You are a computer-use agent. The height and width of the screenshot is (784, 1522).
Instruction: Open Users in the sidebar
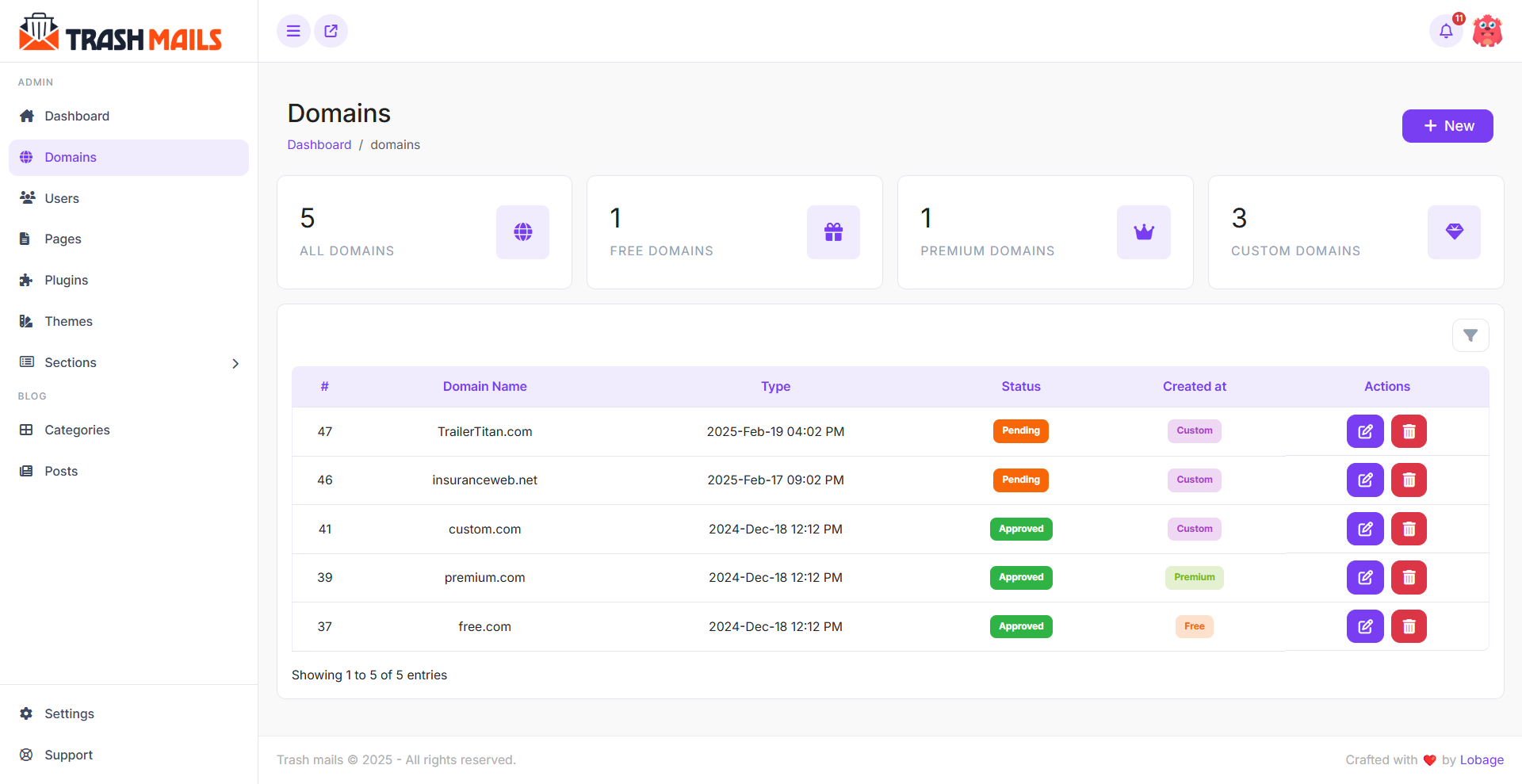pyautogui.click(x=62, y=198)
